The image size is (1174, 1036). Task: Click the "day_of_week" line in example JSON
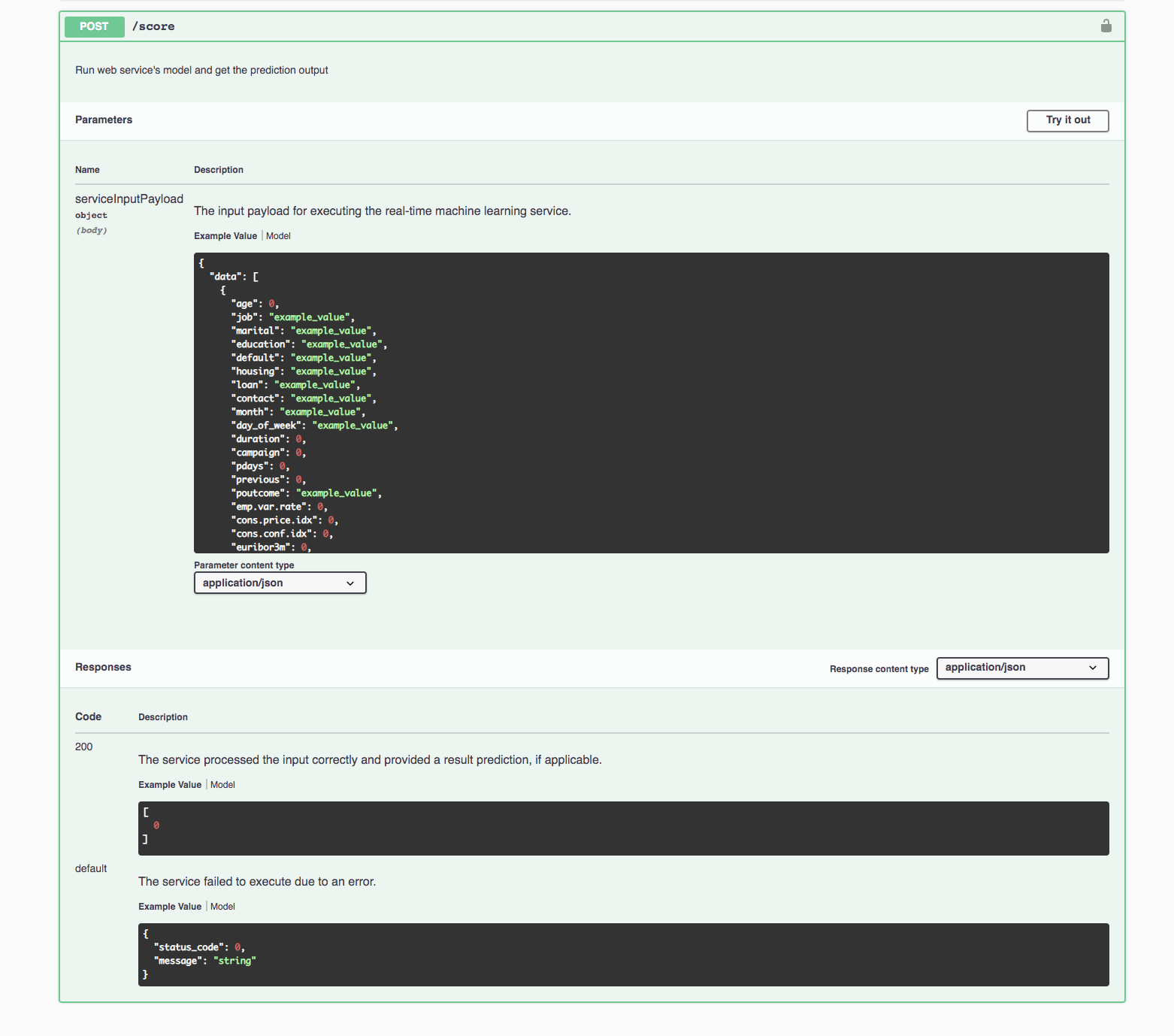tap(314, 426)
